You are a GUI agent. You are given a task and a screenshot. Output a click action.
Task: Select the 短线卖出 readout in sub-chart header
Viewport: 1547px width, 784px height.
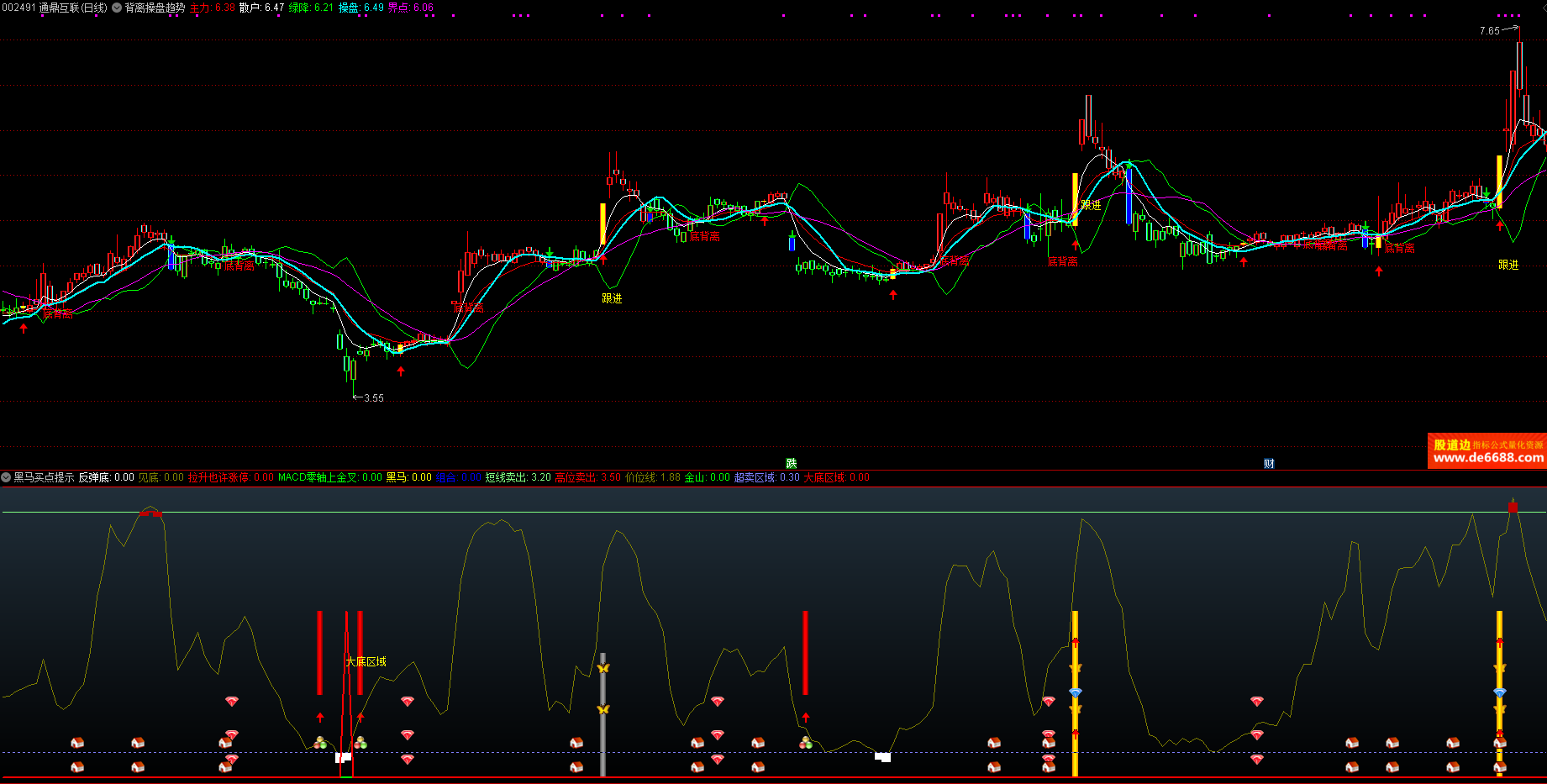pos(518,477)
